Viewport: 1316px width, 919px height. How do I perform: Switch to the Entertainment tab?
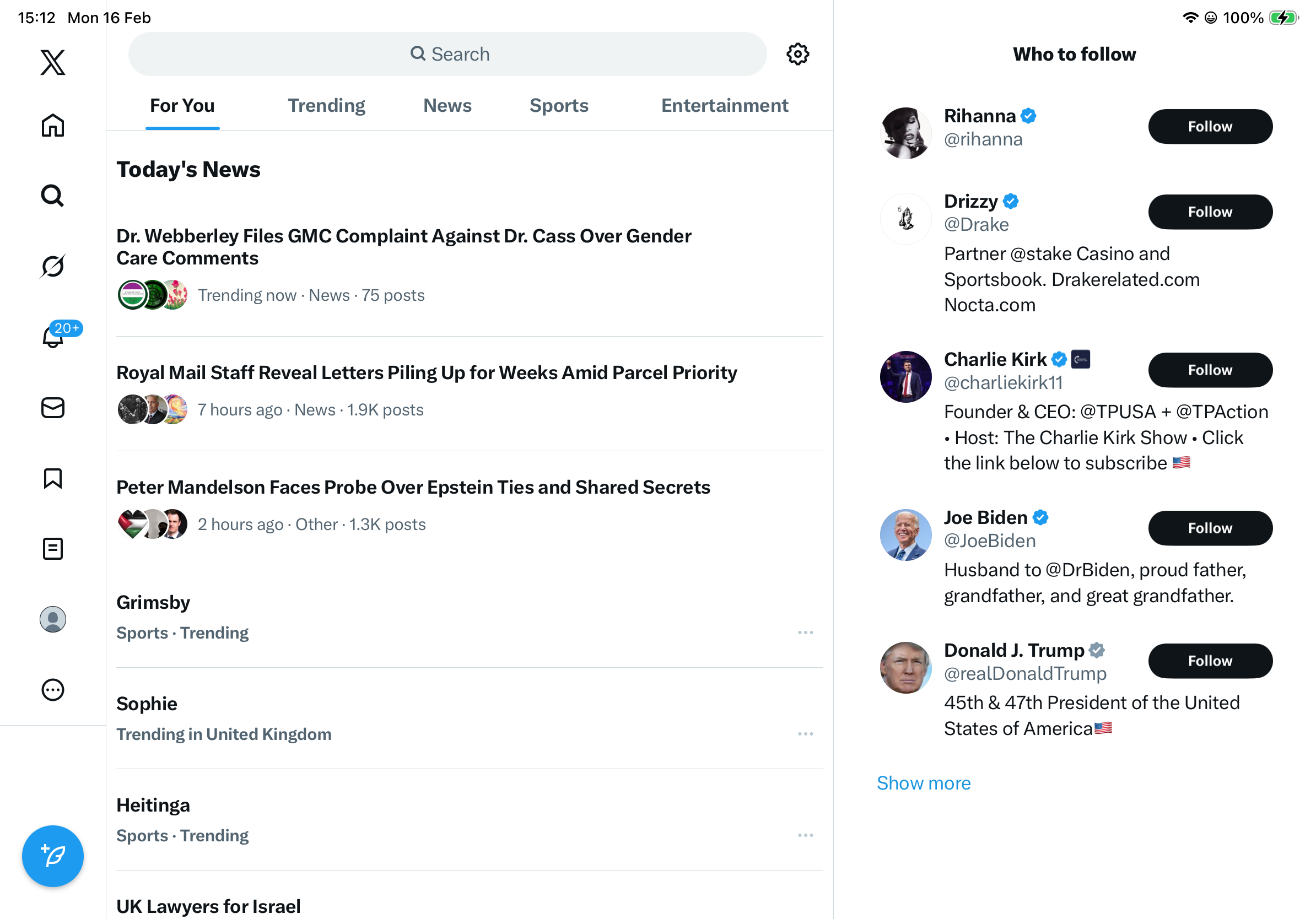pos(725,105)
